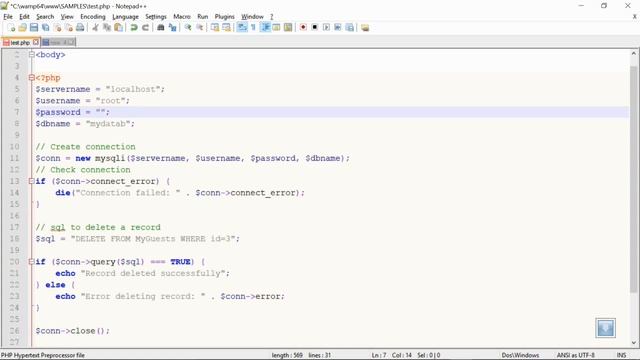
Task: Open the Search menu
Action: click(x=45, y=17)
